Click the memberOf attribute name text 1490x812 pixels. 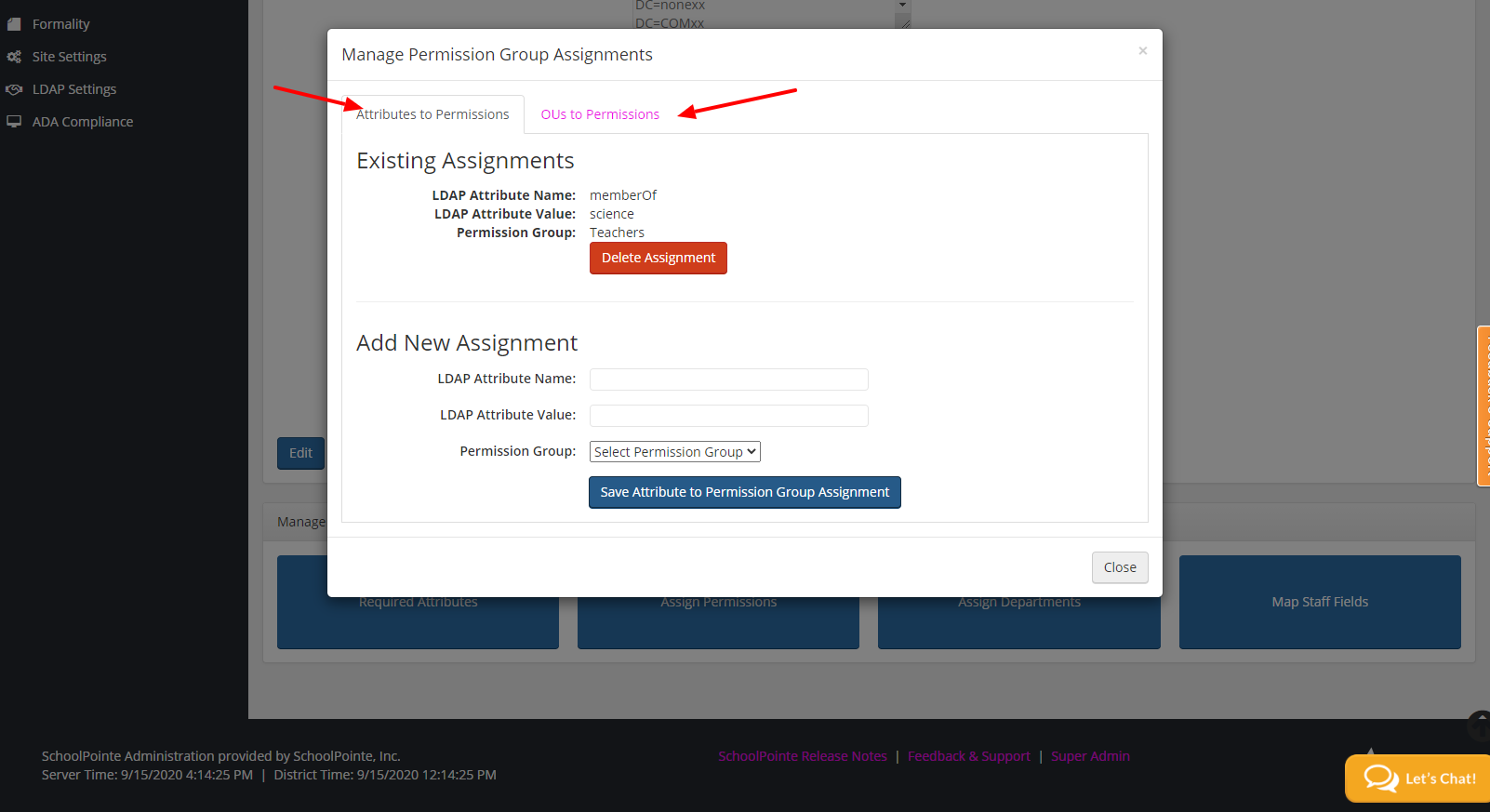(623, 195)
